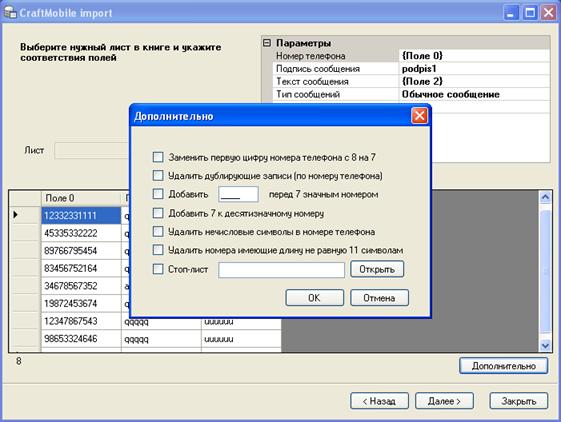The image size is (561, 422).
Task: Check Удалить дублирующие записи option
Action: click(x=158, y=175)
